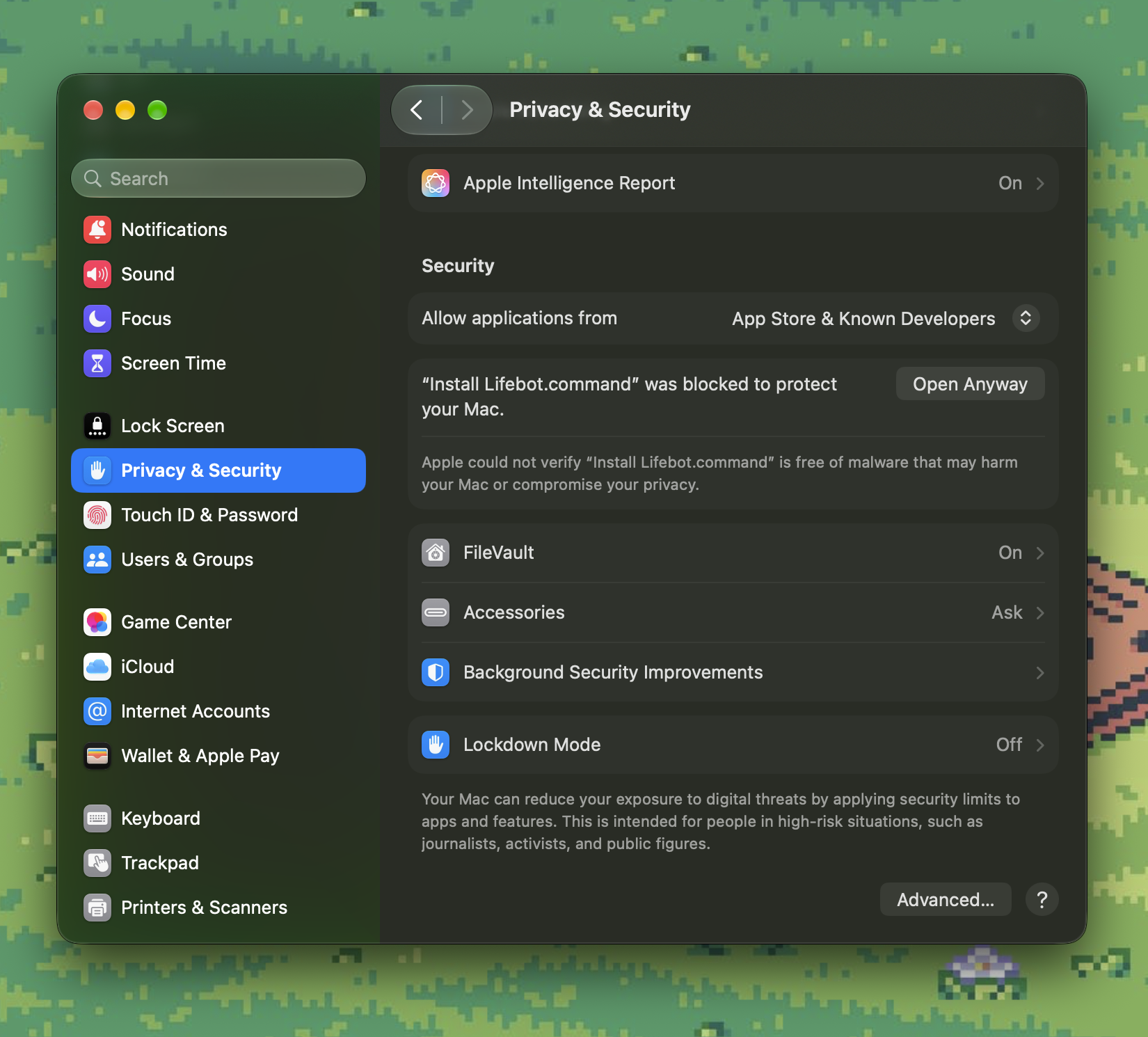Click Open Anyway for Install Lifebot.command

click(970, 383)
